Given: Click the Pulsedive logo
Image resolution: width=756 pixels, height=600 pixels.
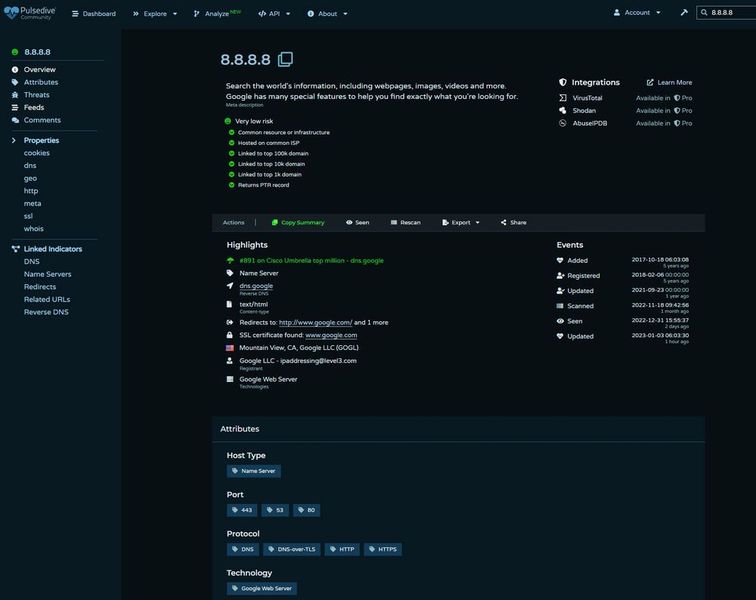Looking at the screenshot, I should coord(30,13).
